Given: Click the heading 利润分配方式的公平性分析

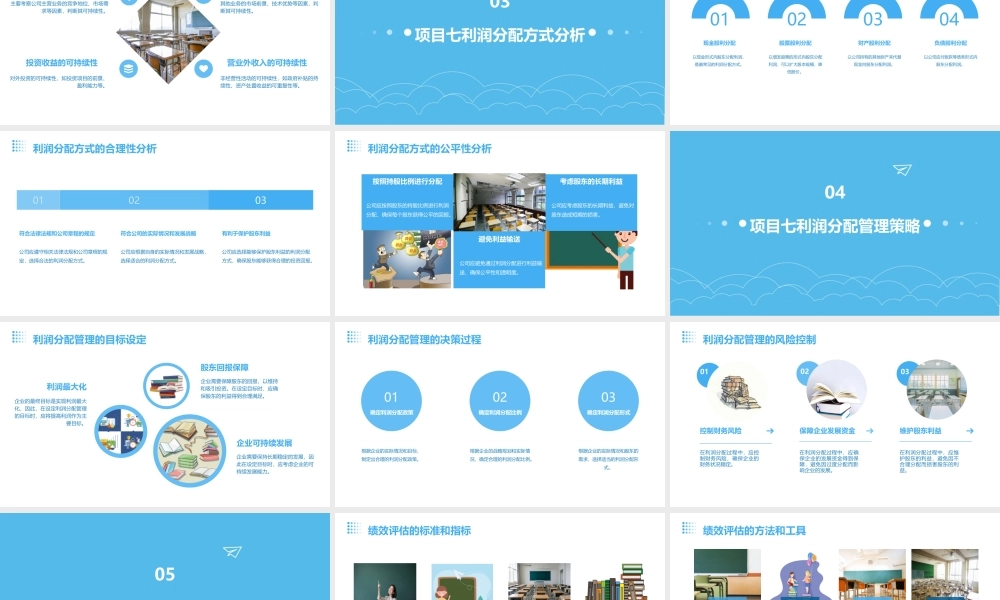Looking at the screenshot, I should click(x=429, y=148).
